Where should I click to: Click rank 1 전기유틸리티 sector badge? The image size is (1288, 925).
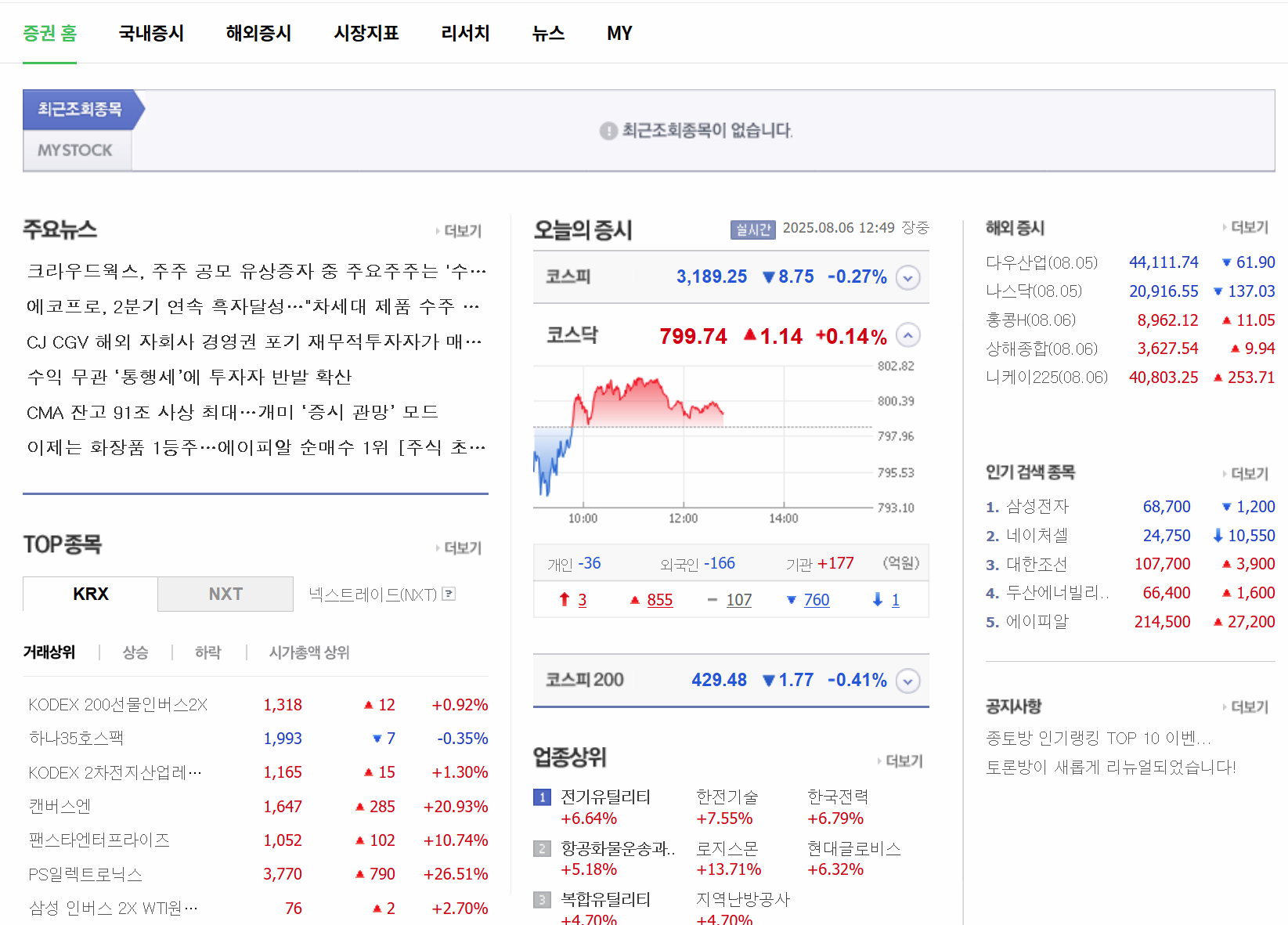coord(542,797)
